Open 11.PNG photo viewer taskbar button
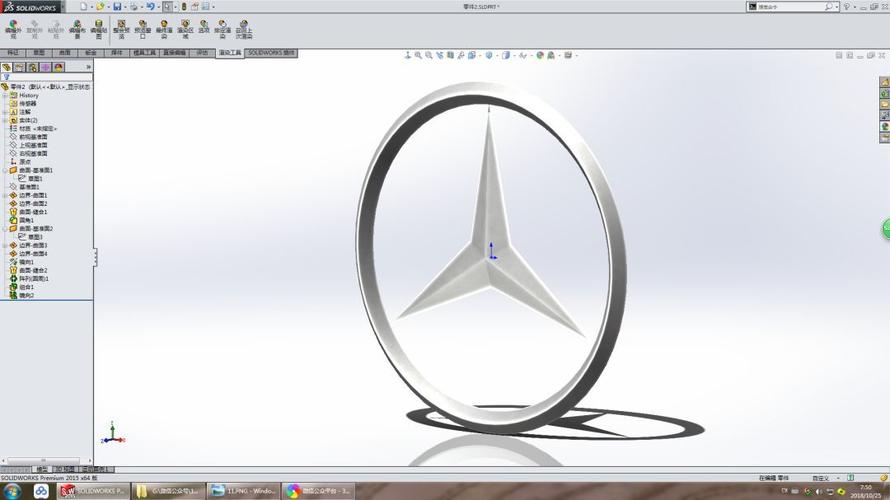The width and height of the screenshot is (890, 500). pos(244,491)
